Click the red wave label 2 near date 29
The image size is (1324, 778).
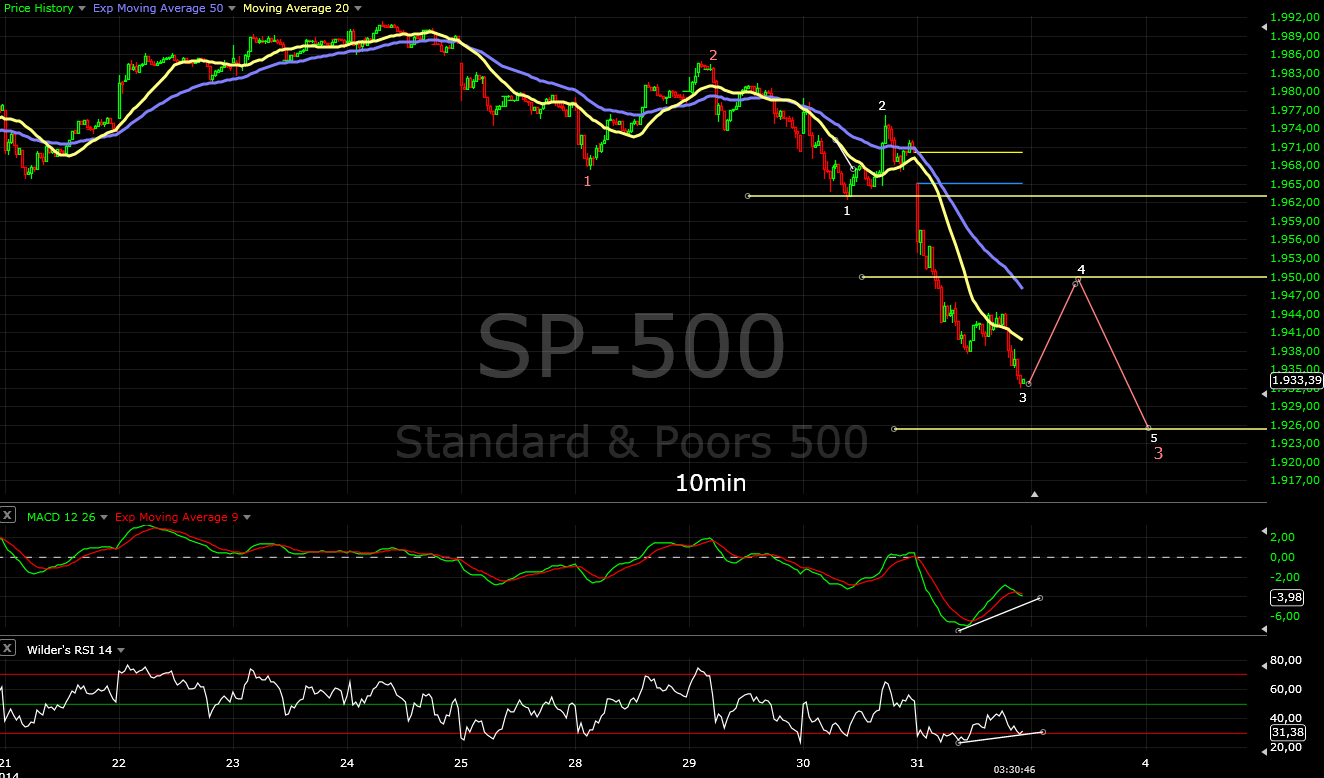(713, 56)
